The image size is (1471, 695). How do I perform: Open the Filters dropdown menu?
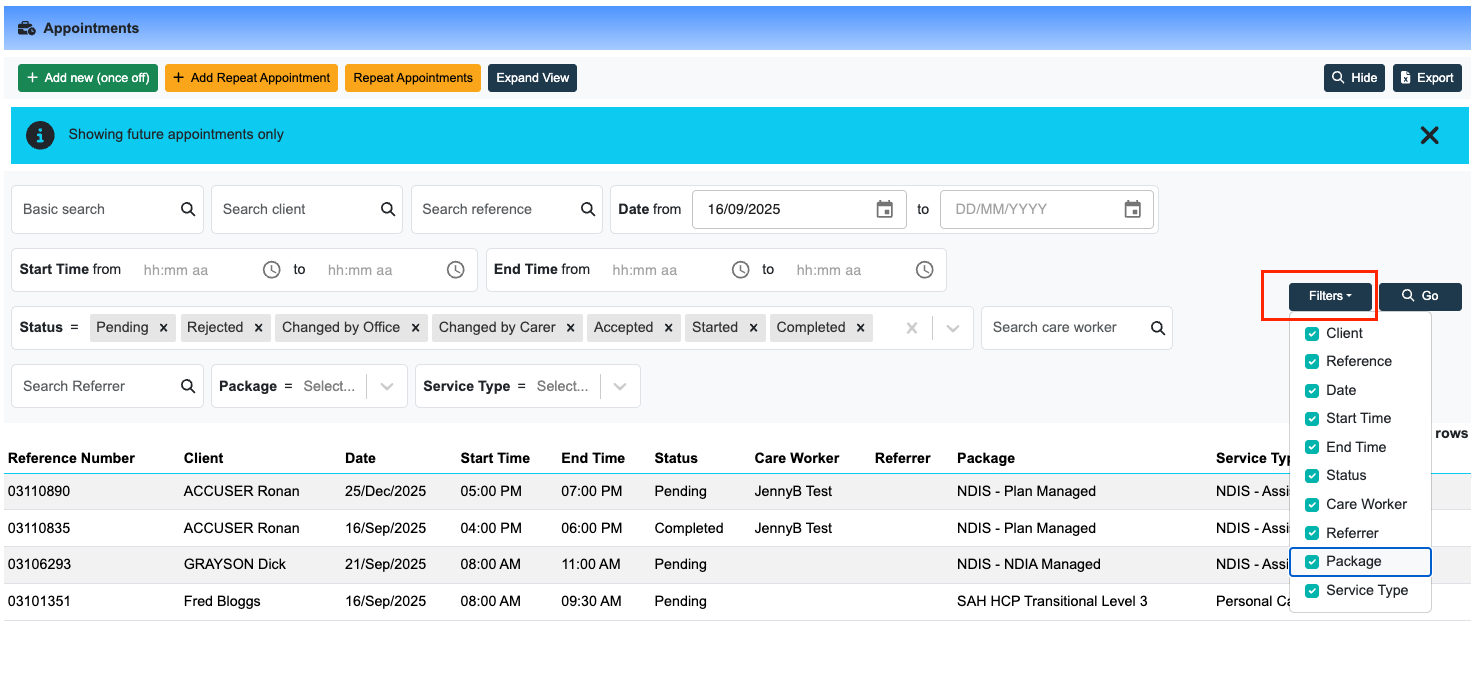coord(1329,296)
